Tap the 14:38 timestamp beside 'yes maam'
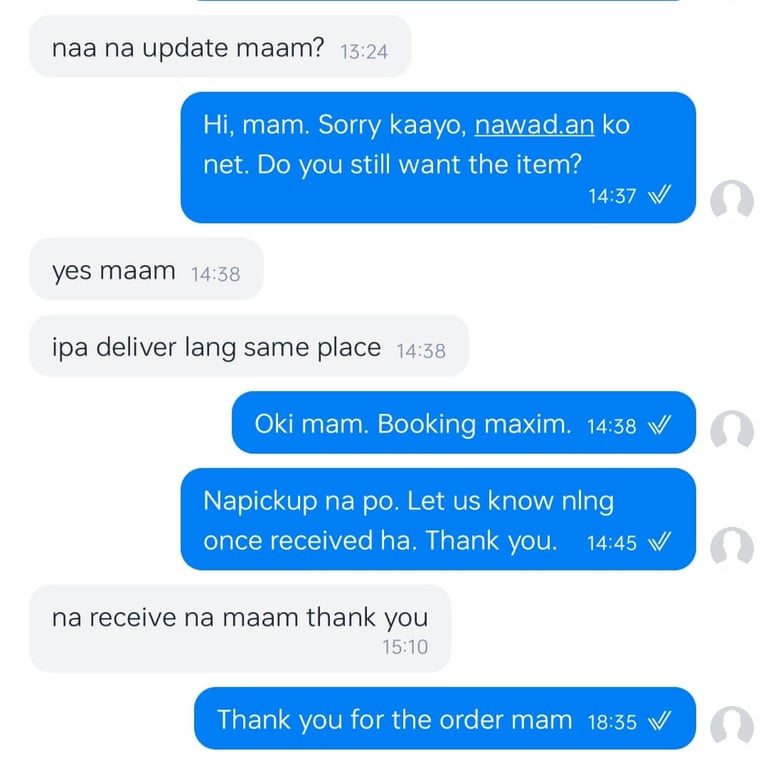 click(x=216, y=274)
